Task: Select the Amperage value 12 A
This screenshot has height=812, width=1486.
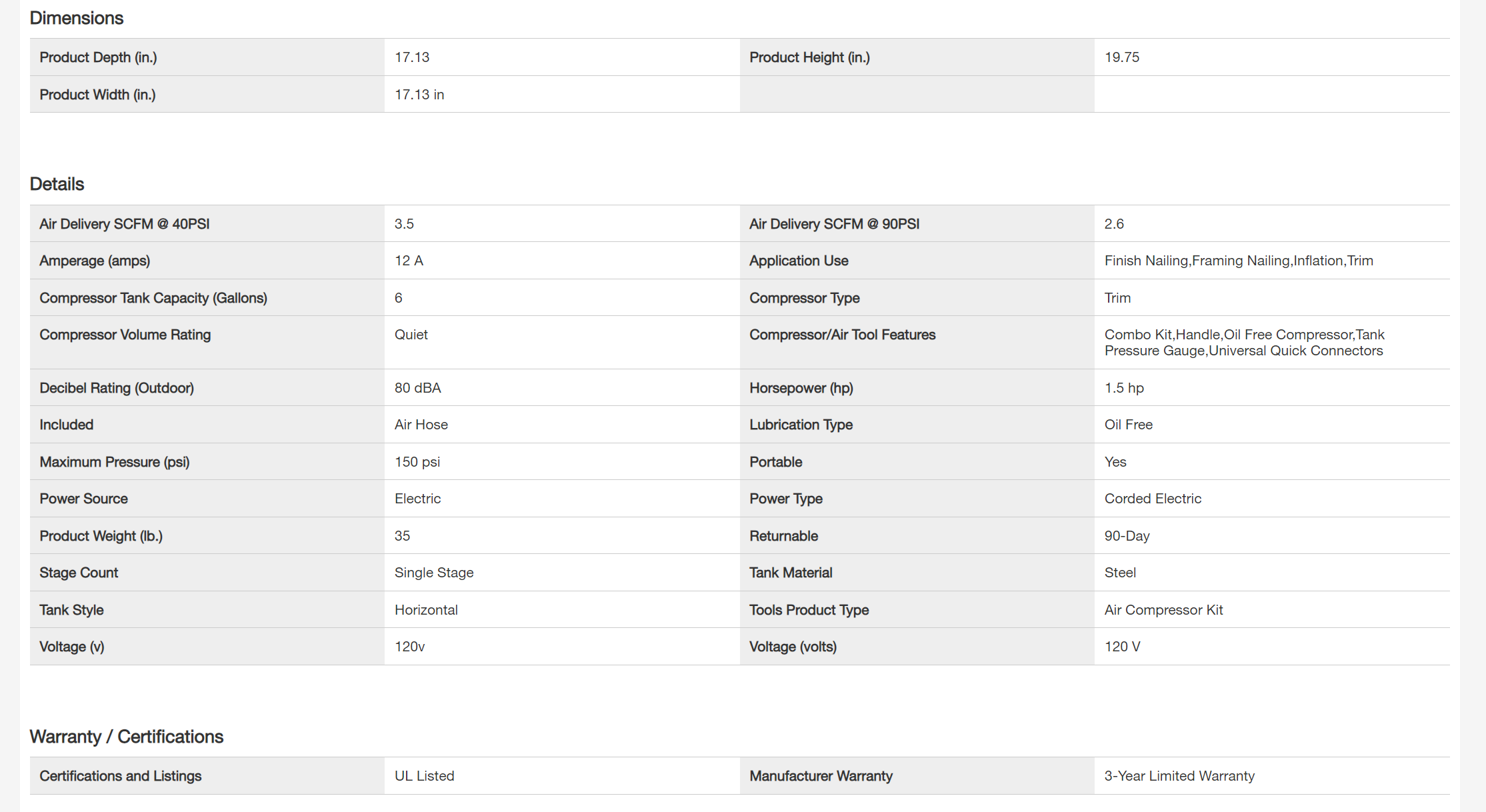Action: click(x=409, y=261)
